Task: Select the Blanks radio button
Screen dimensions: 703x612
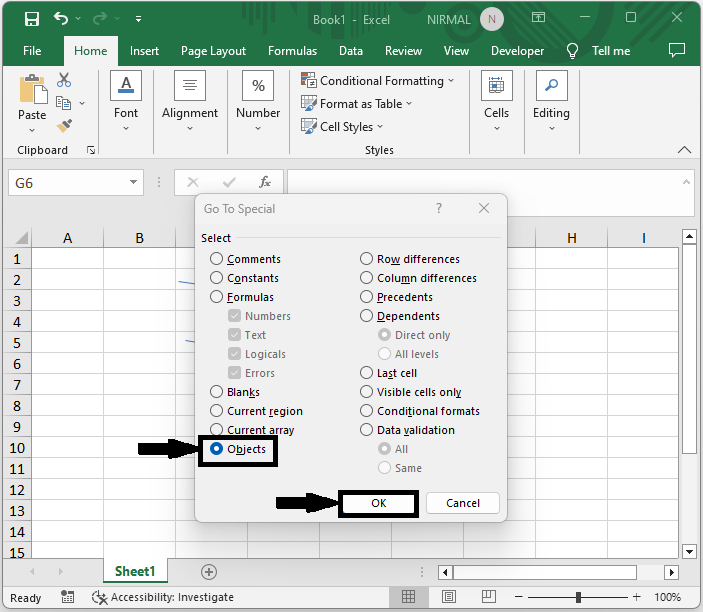Action: point(217,392)
